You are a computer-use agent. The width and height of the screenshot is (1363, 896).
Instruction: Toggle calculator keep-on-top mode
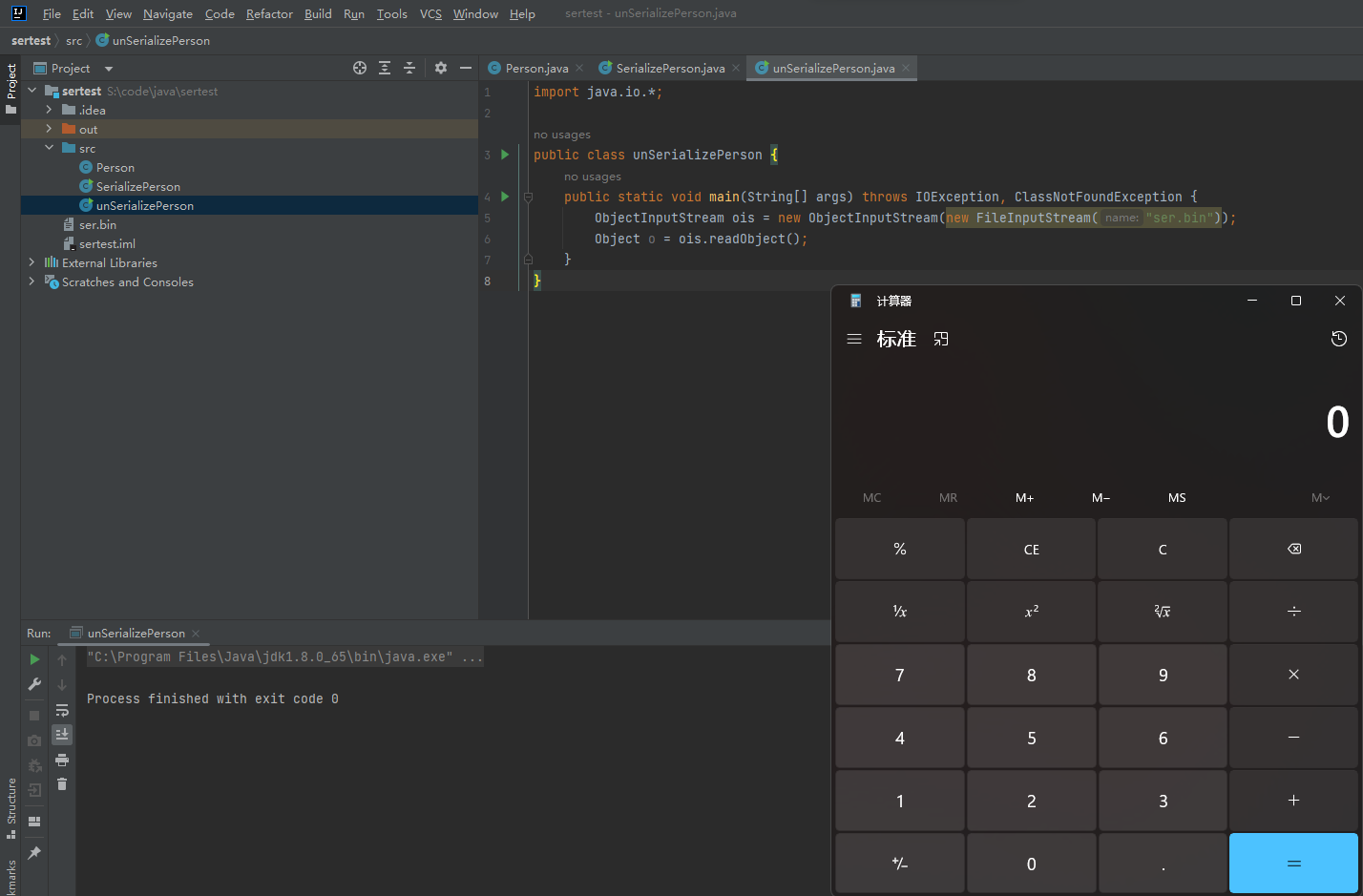[941, 339]
